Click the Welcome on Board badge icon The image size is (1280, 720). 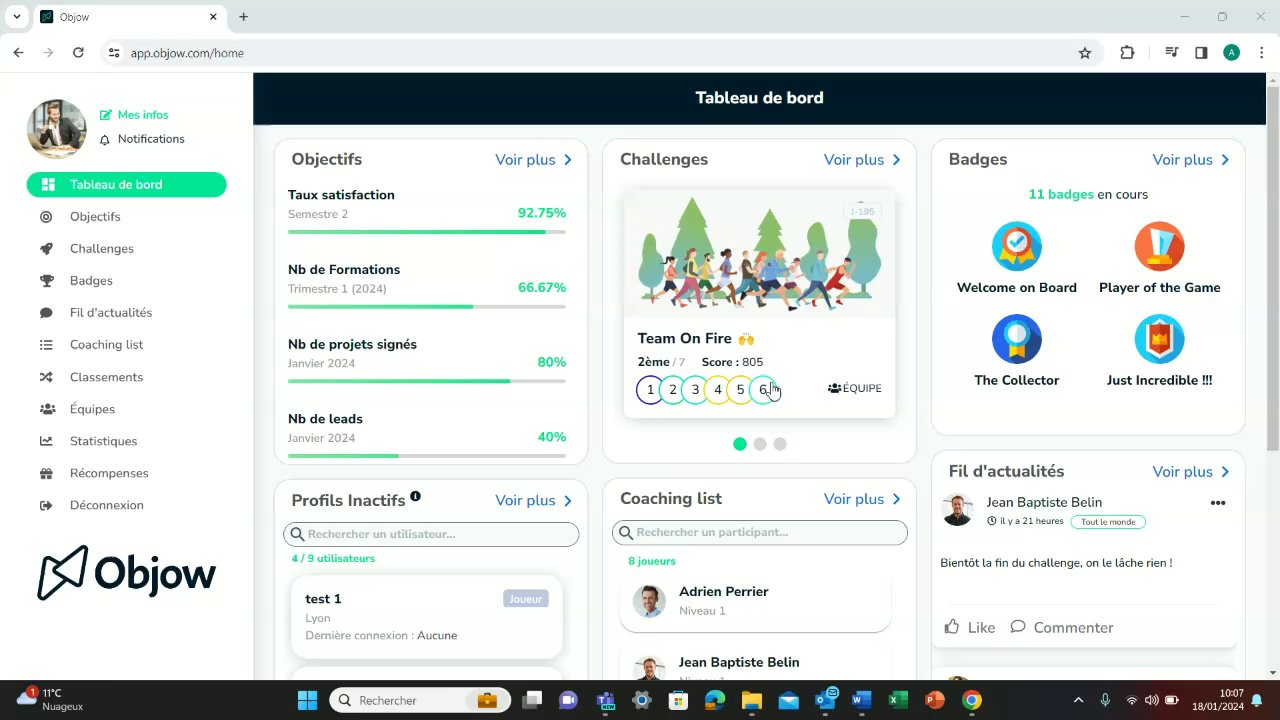(1016, 247)
